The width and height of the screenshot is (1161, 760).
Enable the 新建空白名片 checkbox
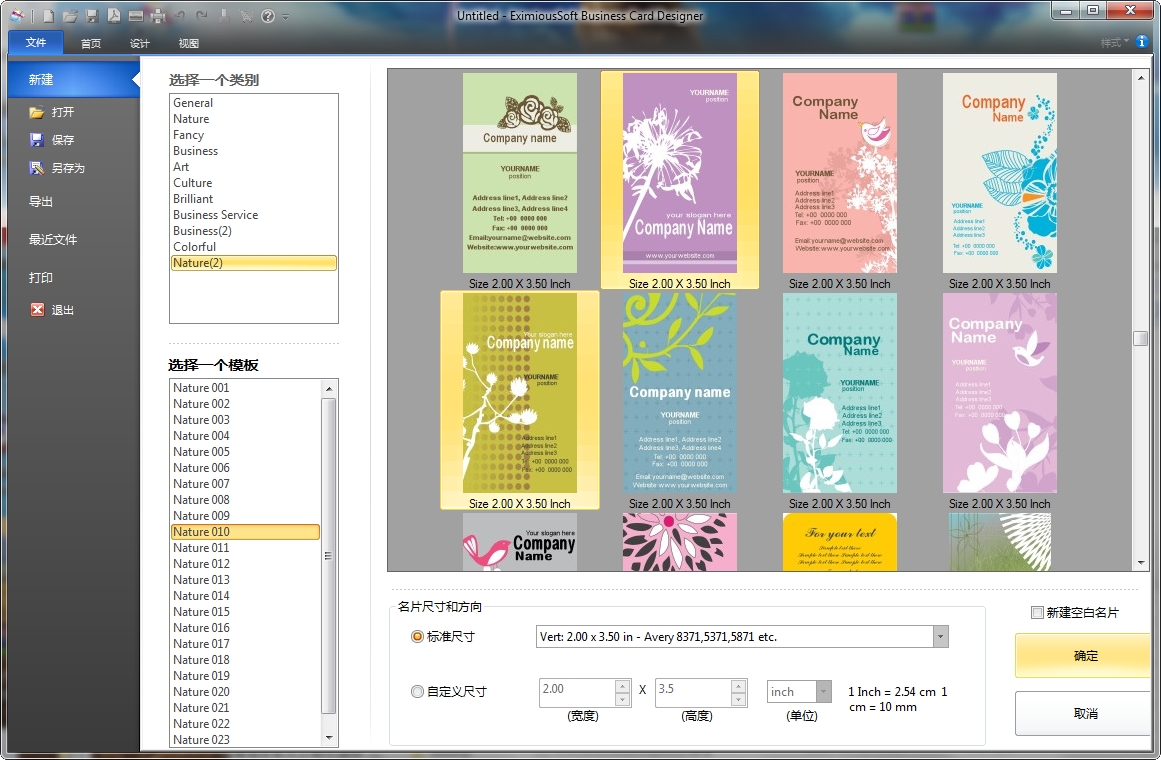coord(1037,612)
